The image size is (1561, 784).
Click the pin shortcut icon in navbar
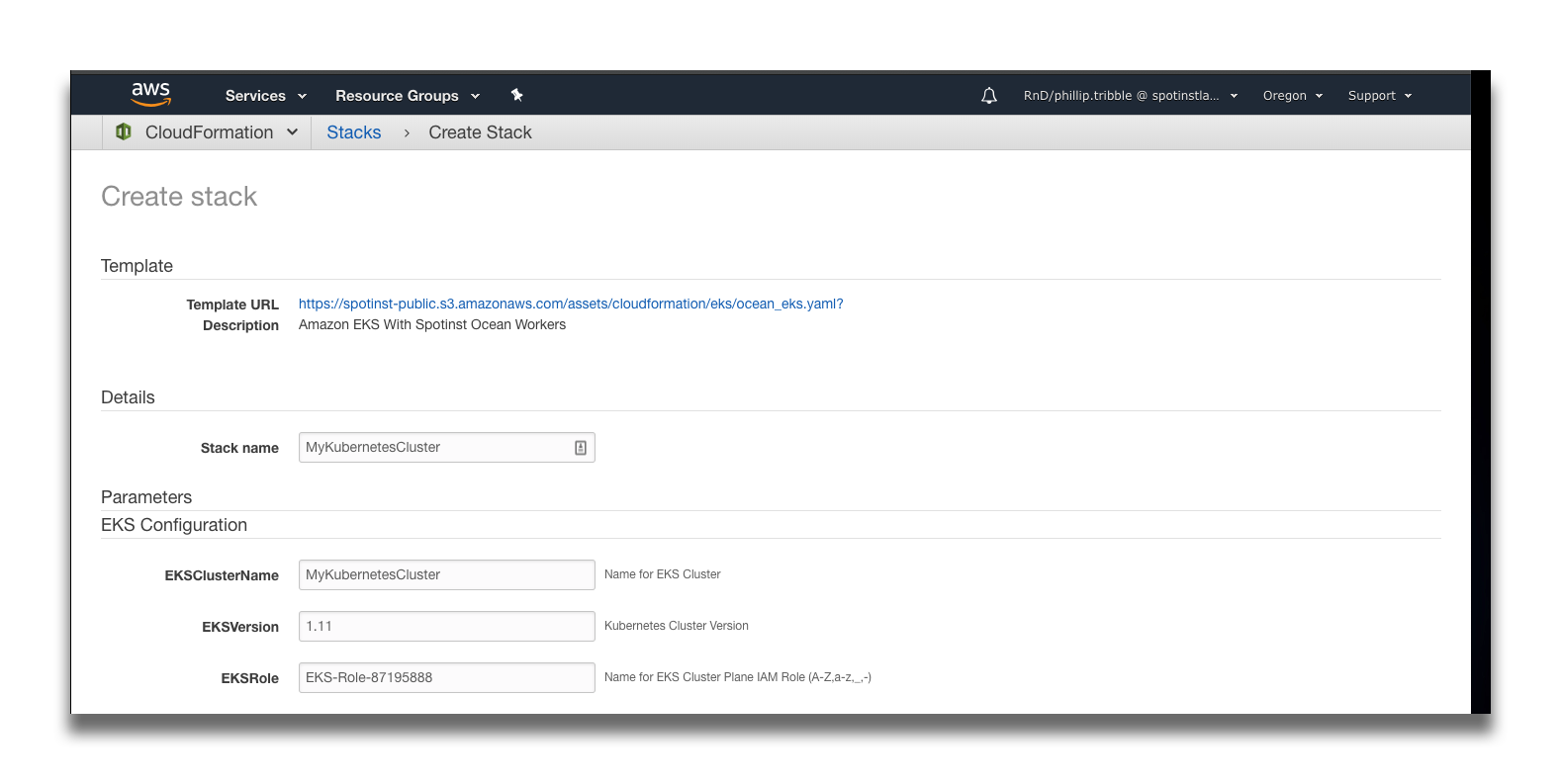pos(516,95)
